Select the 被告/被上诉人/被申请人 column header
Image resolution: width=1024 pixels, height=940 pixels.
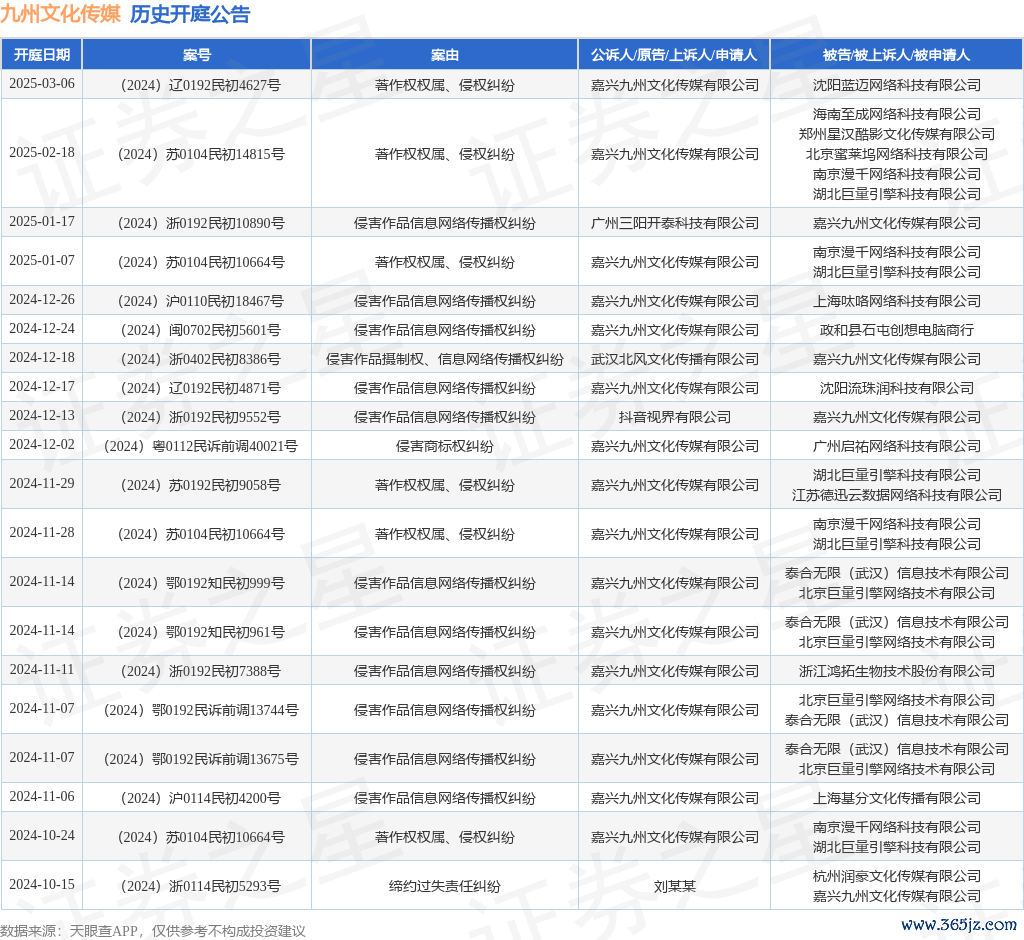click(x=896, y=55)
